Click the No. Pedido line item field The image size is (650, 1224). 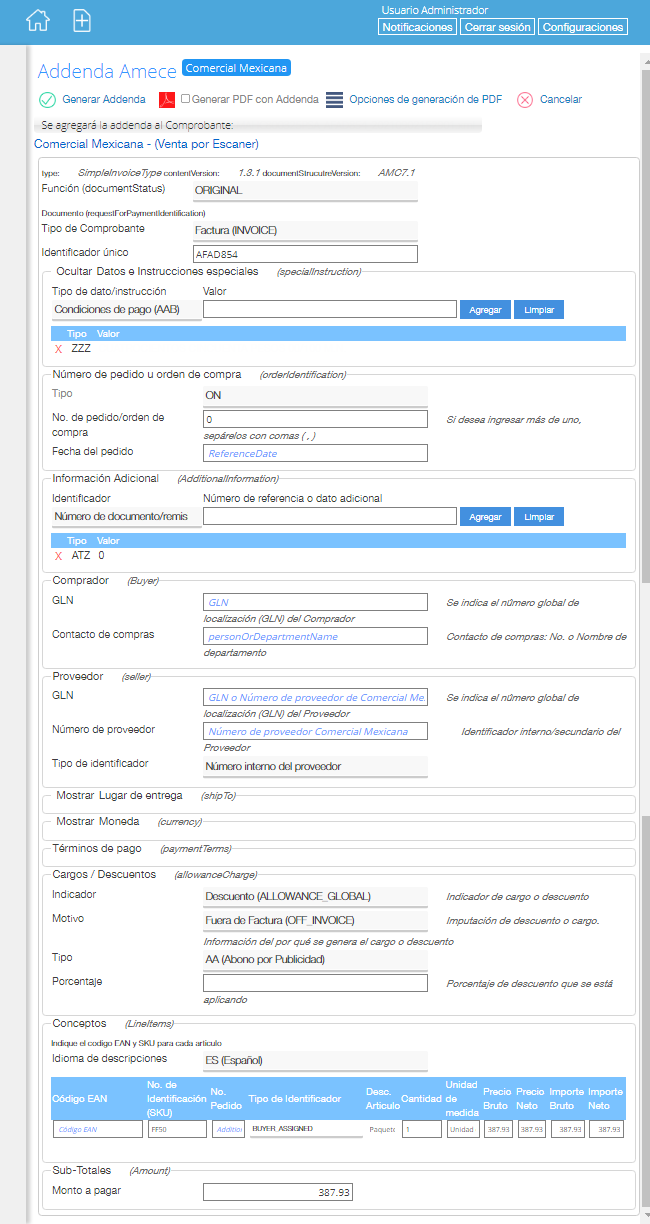coord(228,1128)
